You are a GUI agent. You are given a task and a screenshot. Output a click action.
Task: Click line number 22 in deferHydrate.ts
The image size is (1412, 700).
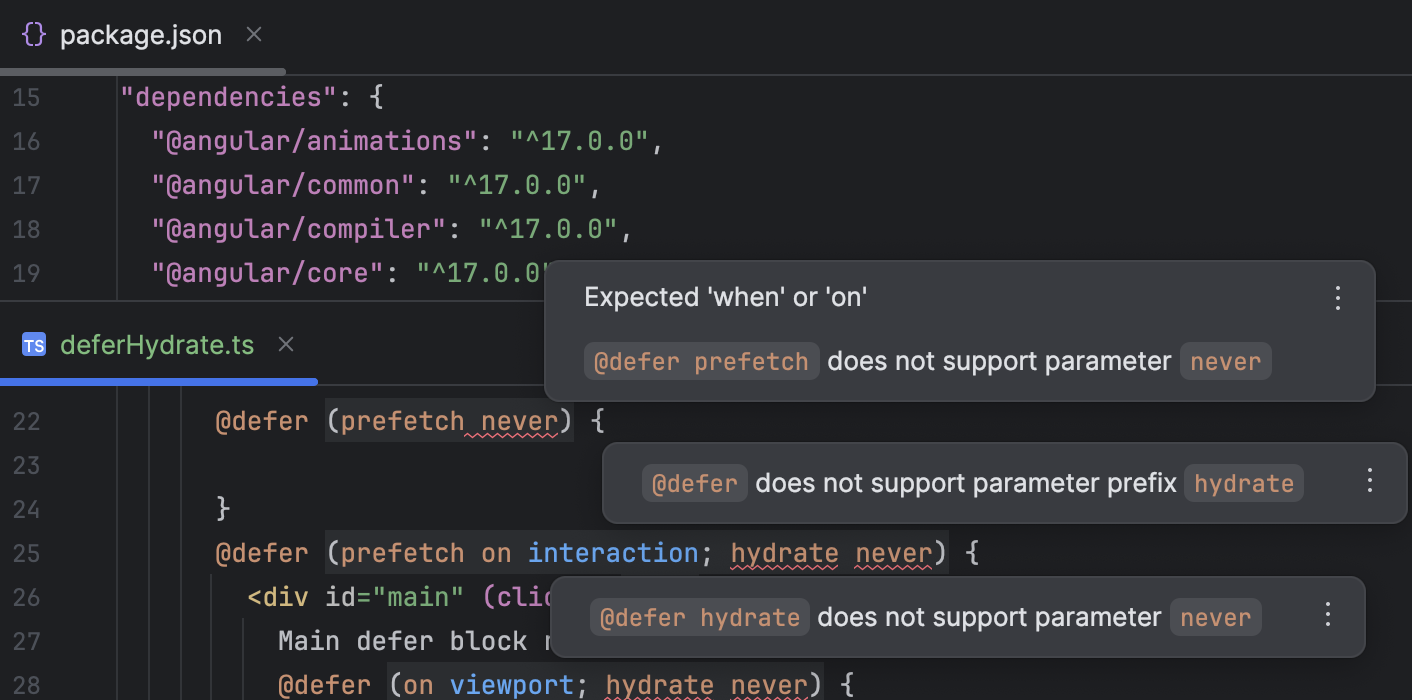27,421
